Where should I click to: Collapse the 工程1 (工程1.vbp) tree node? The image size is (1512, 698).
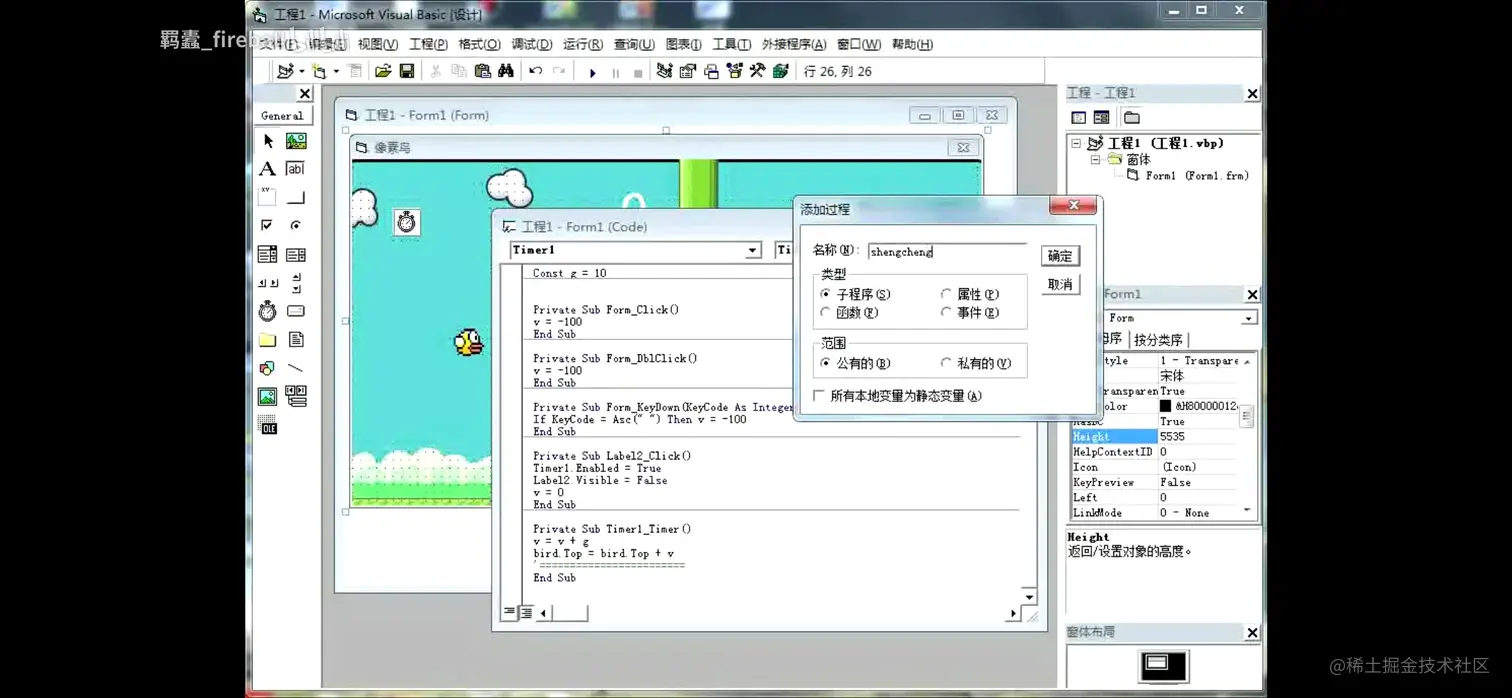[1077, 144]
